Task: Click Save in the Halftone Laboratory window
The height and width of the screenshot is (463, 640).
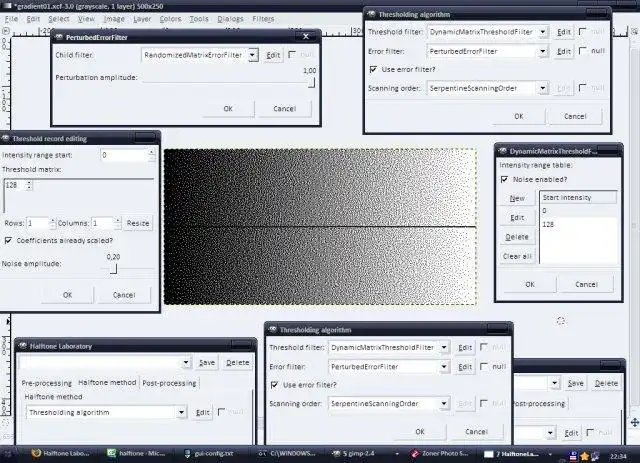Action: [207, 363]
